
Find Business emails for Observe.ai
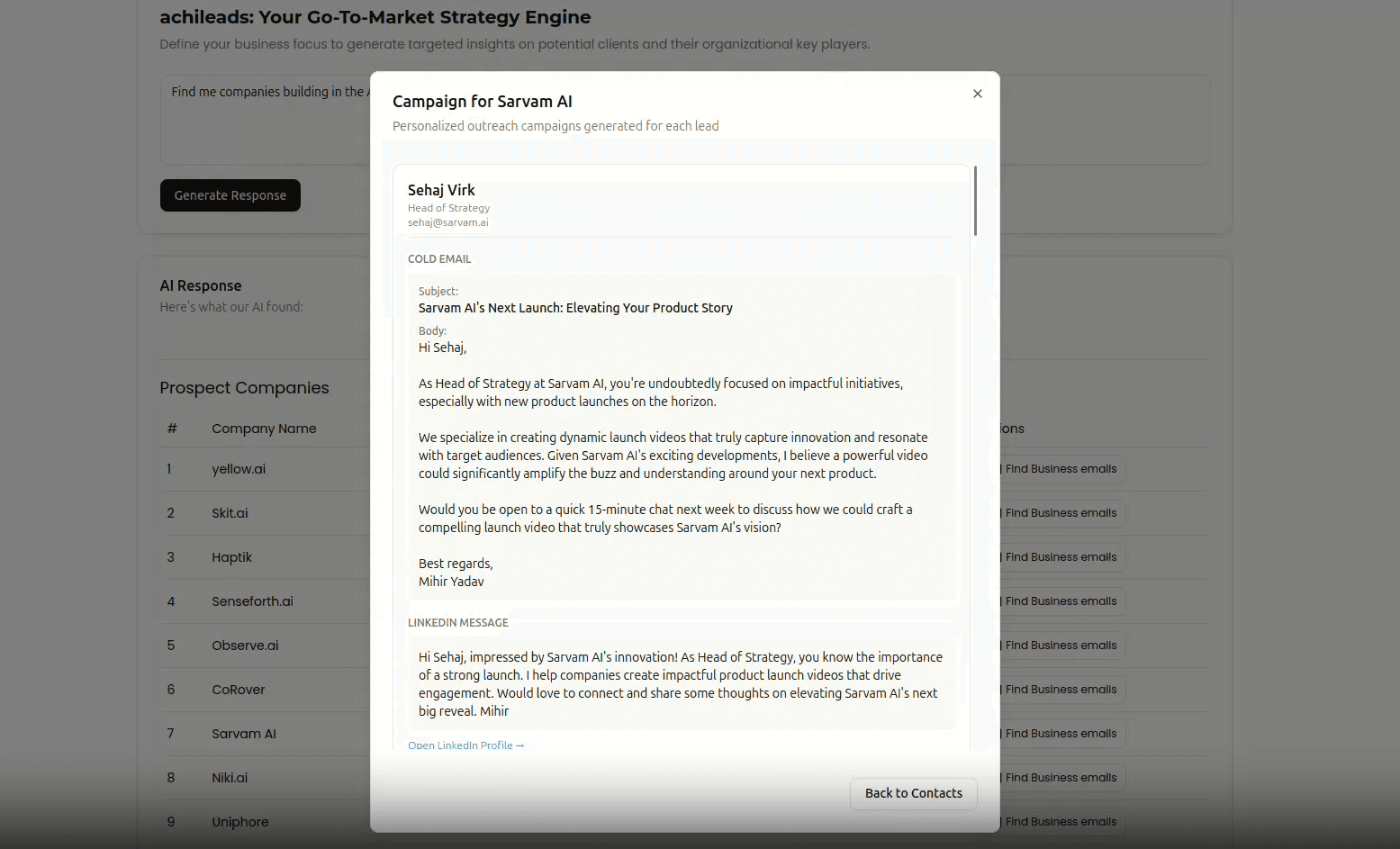point(1060,645)
